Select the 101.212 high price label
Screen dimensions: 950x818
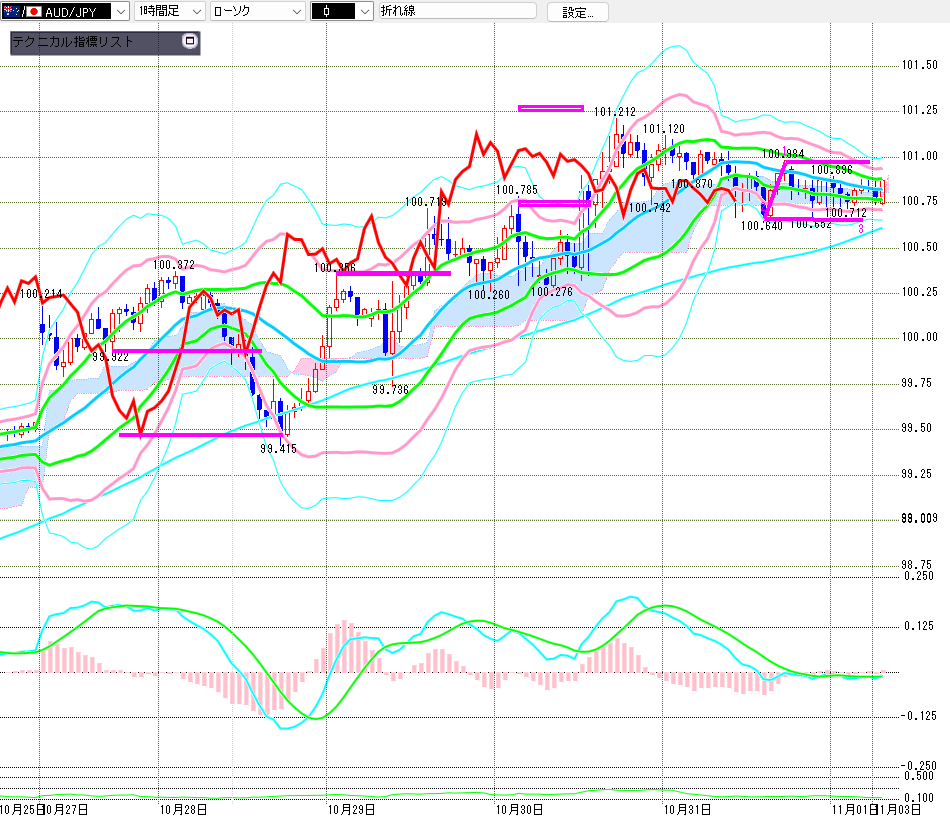(x=614, y=112)
